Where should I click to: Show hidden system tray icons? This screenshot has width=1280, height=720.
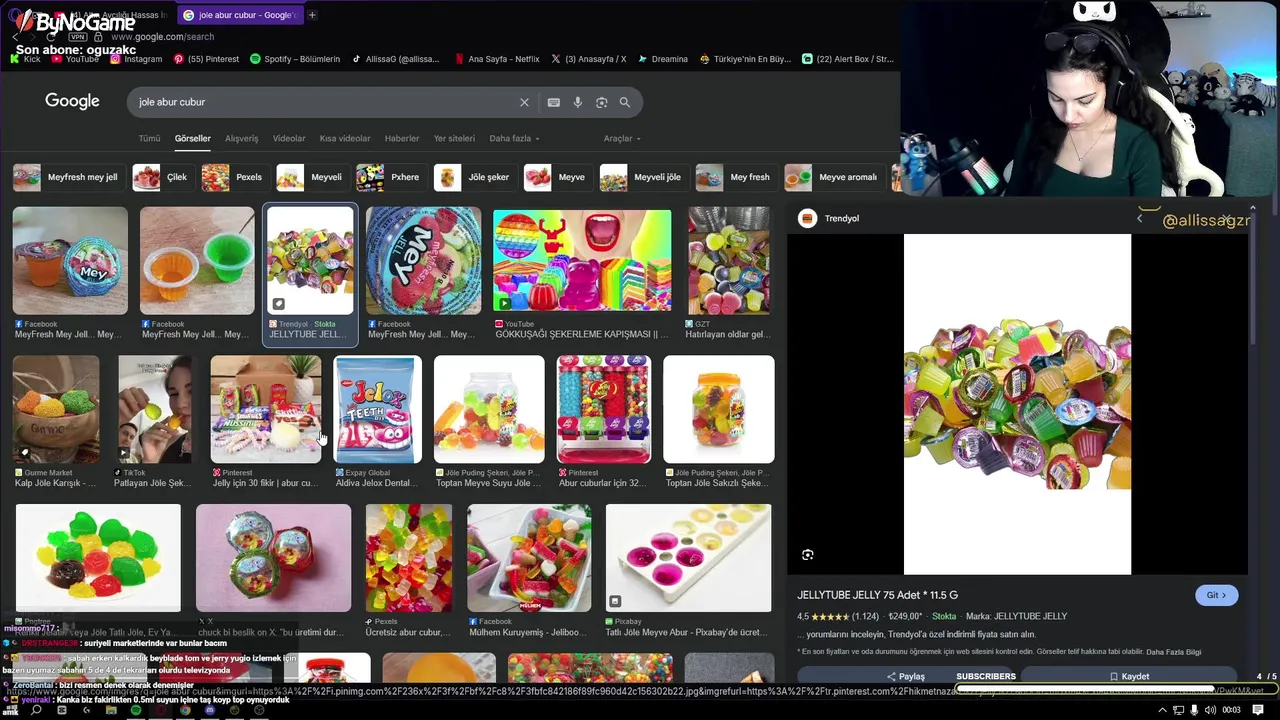(x=1162, y=710)
